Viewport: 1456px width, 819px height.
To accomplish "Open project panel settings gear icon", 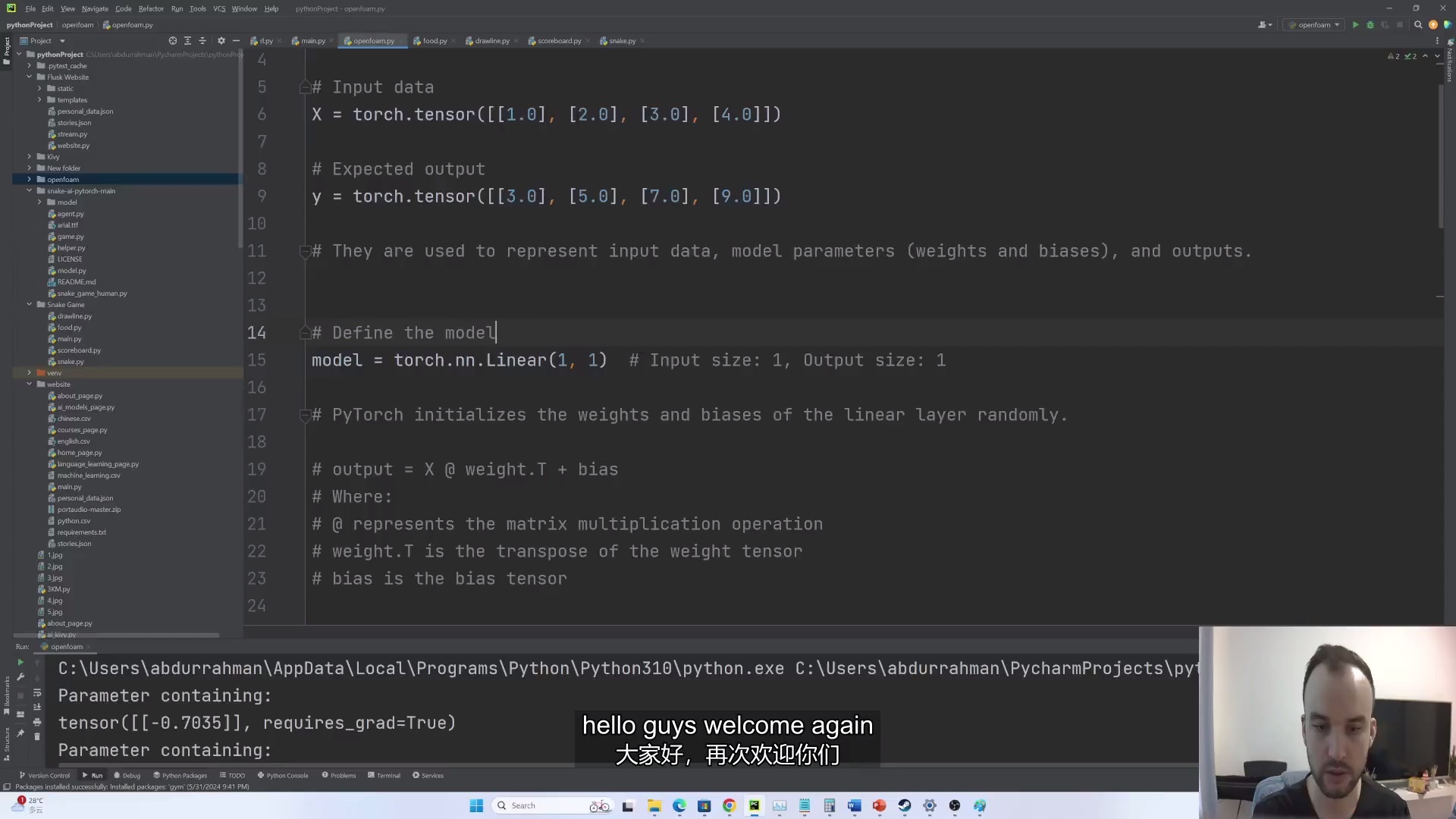I will 221,41.
